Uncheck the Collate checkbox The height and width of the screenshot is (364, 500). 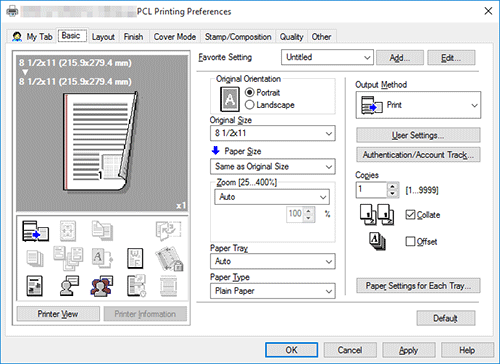click(x=410, y=214)
